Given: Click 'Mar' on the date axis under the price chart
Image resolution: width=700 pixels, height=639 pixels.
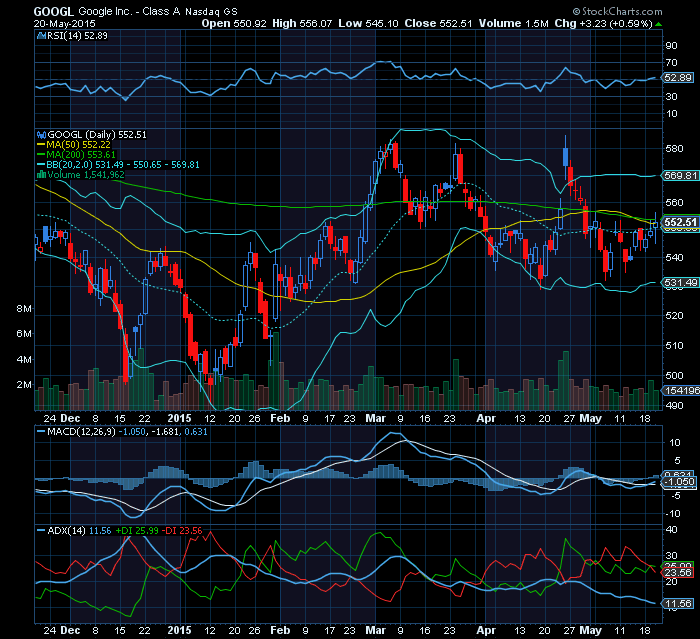Looking at the screenshot, I should pyautogui.click(x=375, y=418).
